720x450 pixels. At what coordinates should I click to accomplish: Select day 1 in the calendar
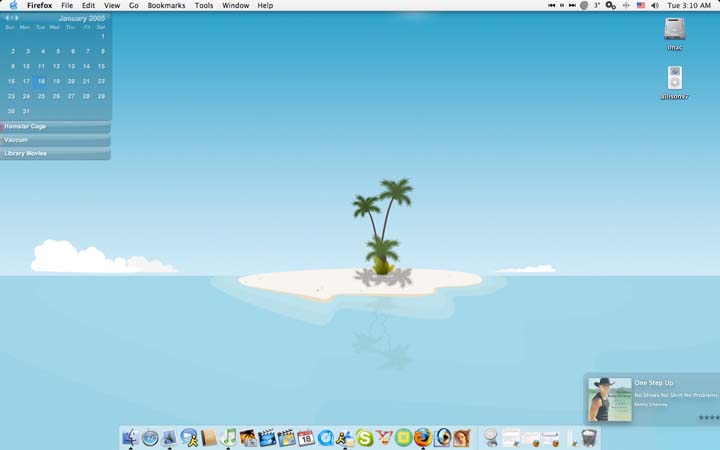click(103, 36)
